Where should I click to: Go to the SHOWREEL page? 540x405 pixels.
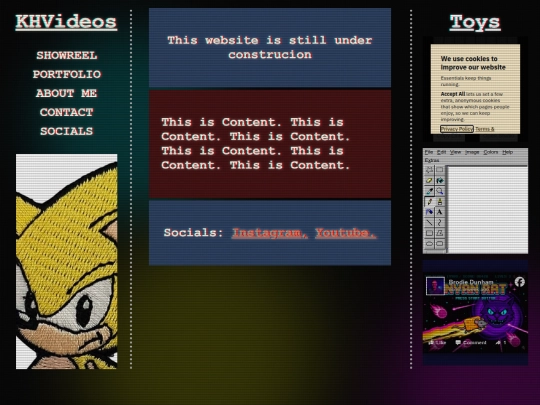pyautogui.click(x=67, y=55)
